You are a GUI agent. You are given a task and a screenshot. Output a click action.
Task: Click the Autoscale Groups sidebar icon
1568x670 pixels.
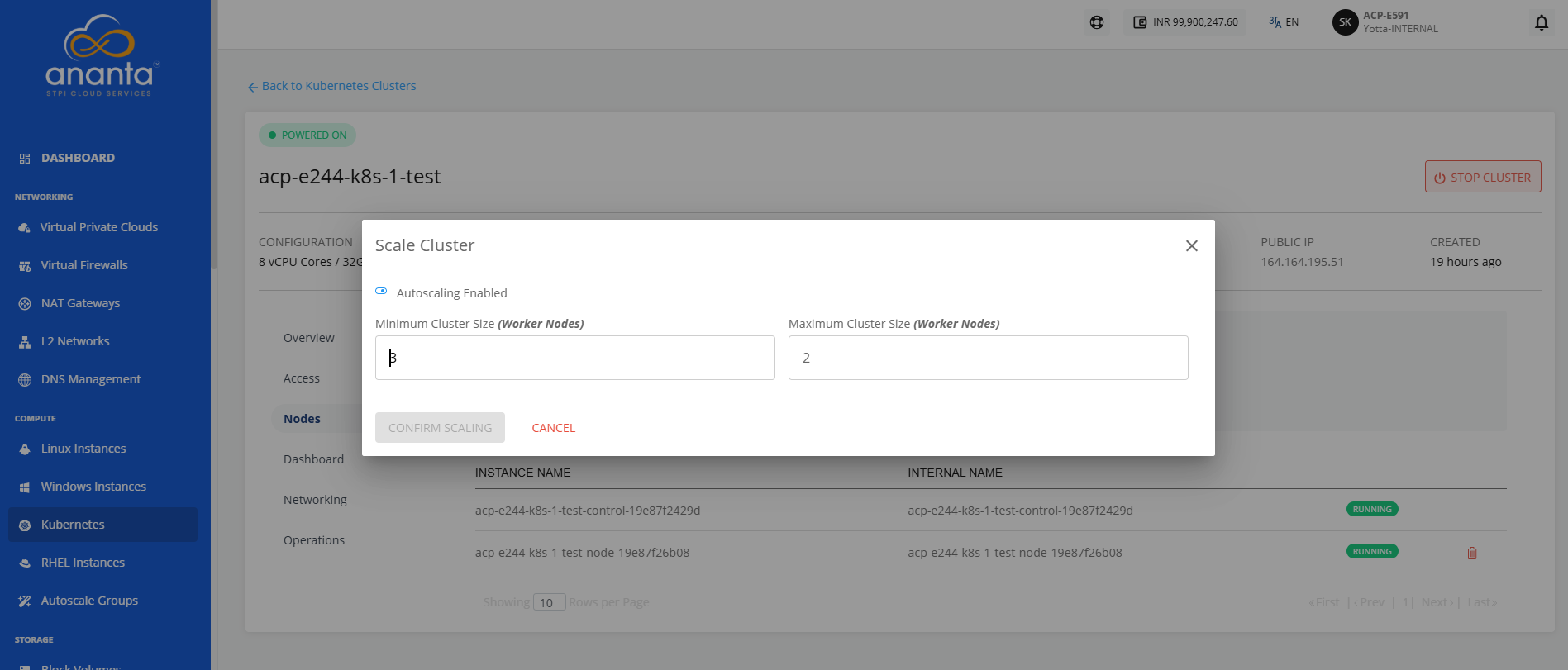click(x=25, y=601)
